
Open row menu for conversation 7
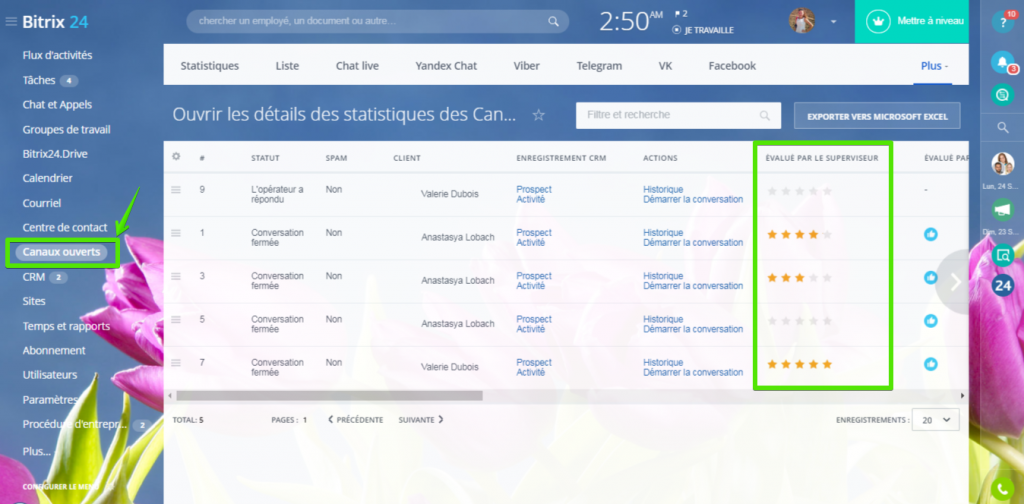(x=176, y=363)
